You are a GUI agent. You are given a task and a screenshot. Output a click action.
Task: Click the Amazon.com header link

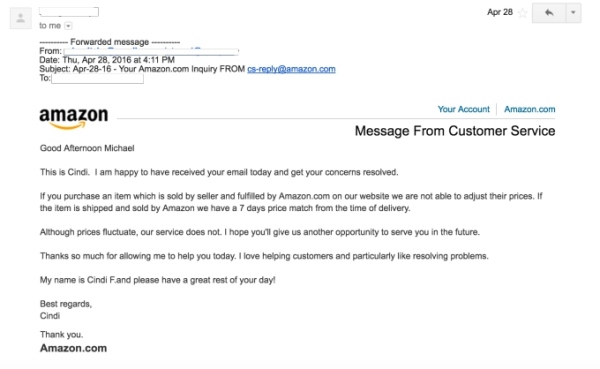pyautogui.click(x=530, y=109)
